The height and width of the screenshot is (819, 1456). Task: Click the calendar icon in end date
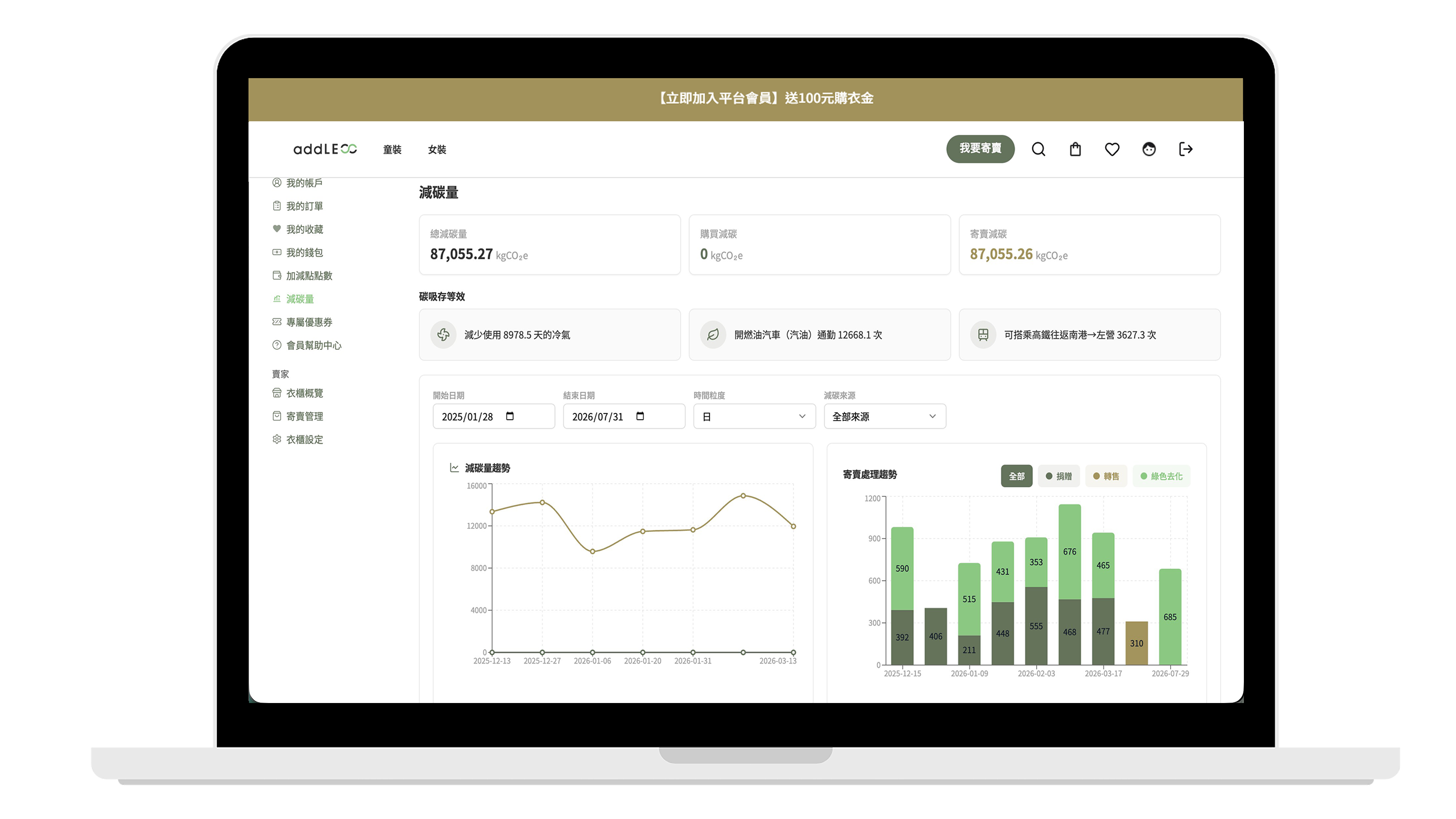(640, 416)
